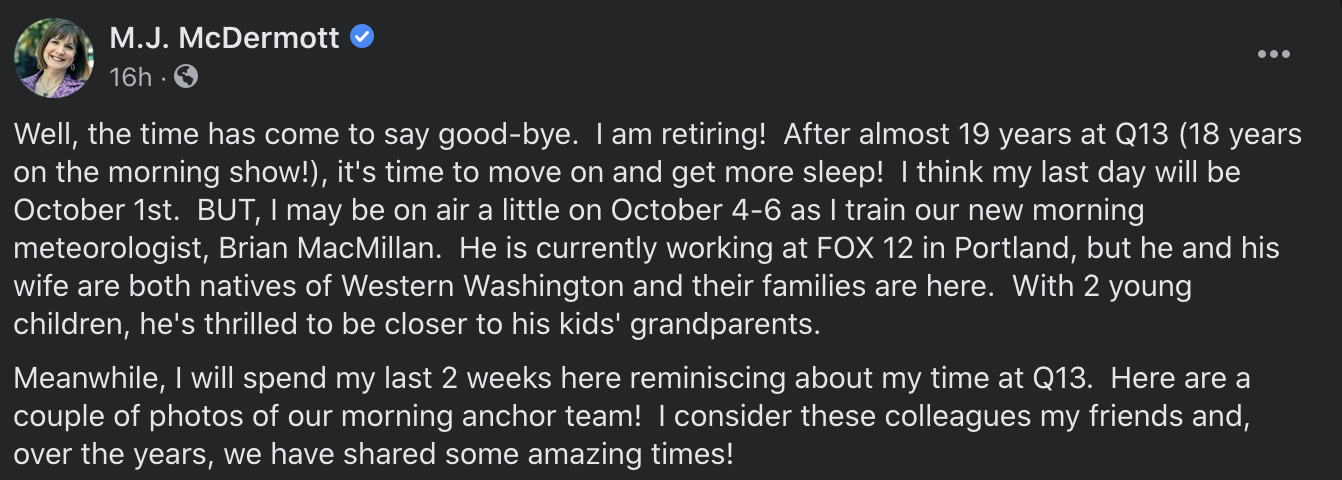Click "Well" at the post's beginning
The image size is (1342, 480).
pos(38,134)
